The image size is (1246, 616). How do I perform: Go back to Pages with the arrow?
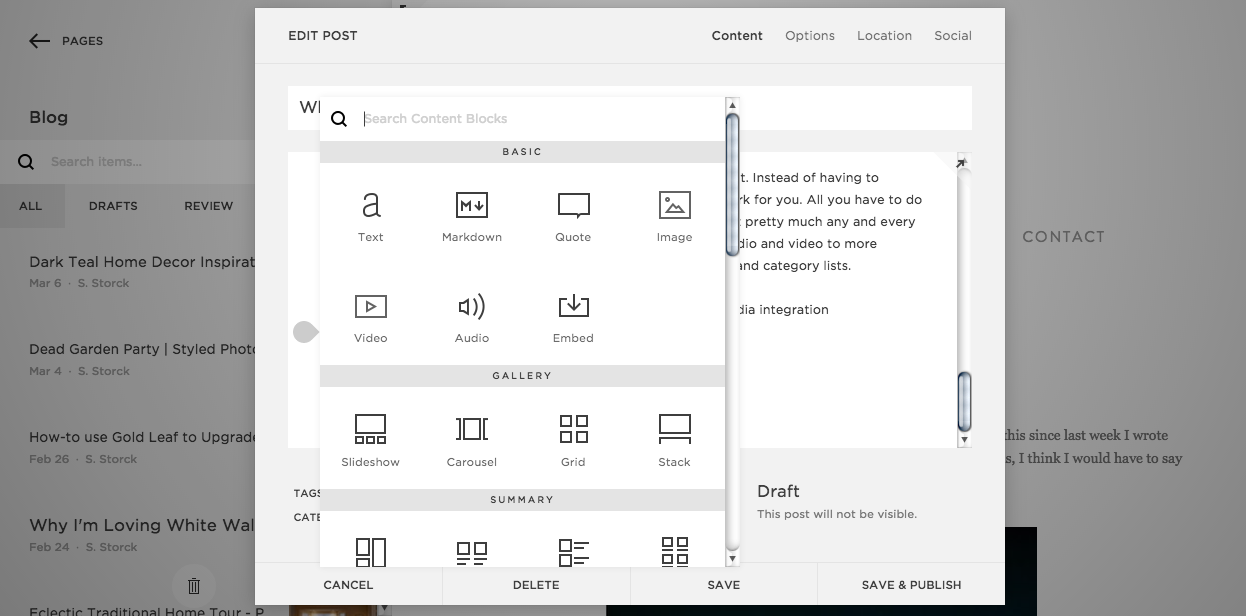point(39,41)
